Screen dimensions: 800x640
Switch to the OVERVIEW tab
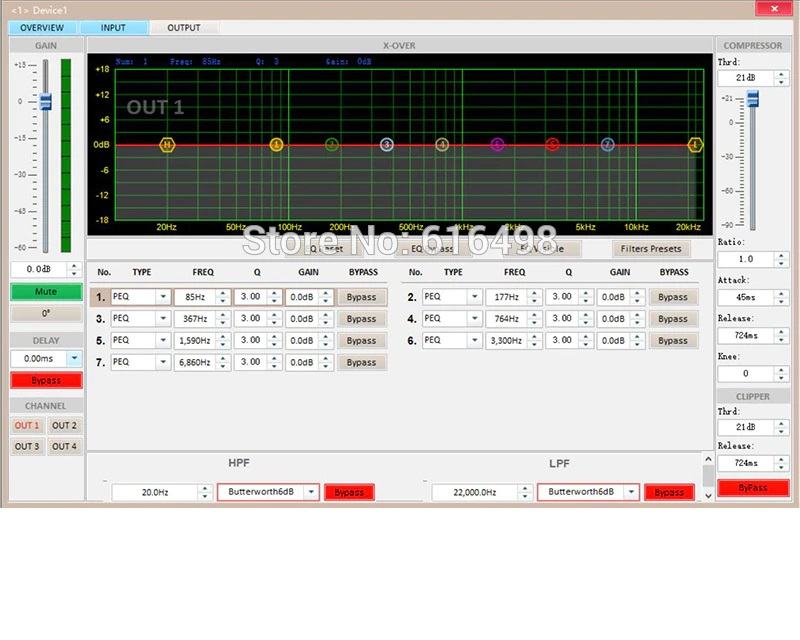42,28
